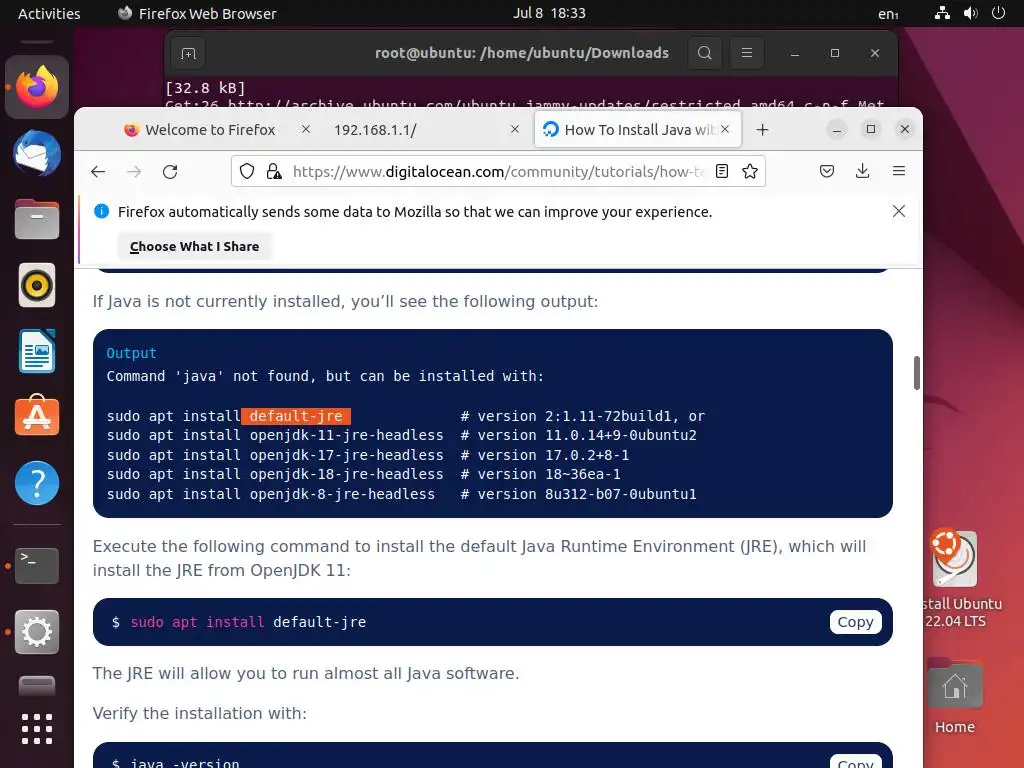This screenshot has width=1024, height=768.
Task: Open the Files manager in the dock
Action: (37, 219)
